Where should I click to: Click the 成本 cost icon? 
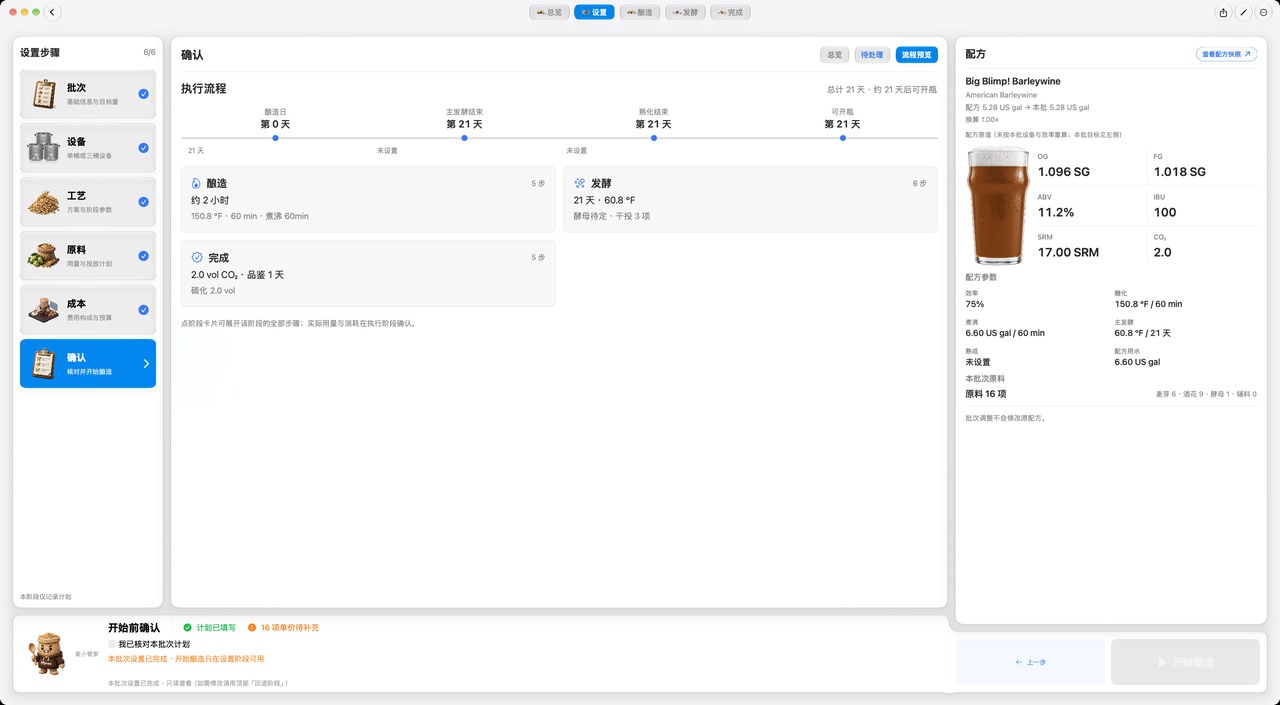click(44, 310)
